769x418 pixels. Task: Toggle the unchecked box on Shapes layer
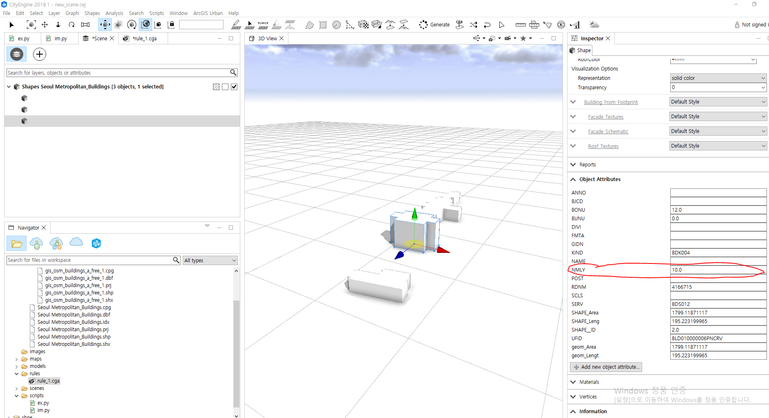225,87
